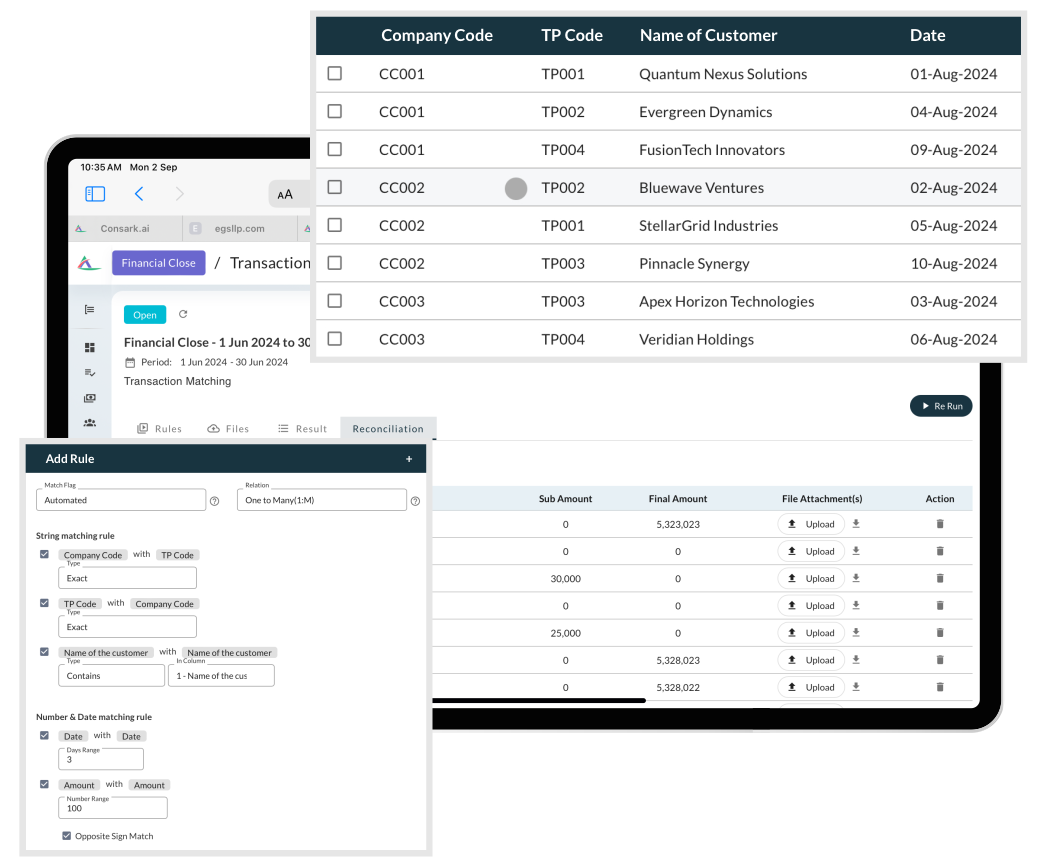Screen dimensions: 1048x867
Task: Refresh using the reload icon beside Open badge
Action: click(183, 314)
